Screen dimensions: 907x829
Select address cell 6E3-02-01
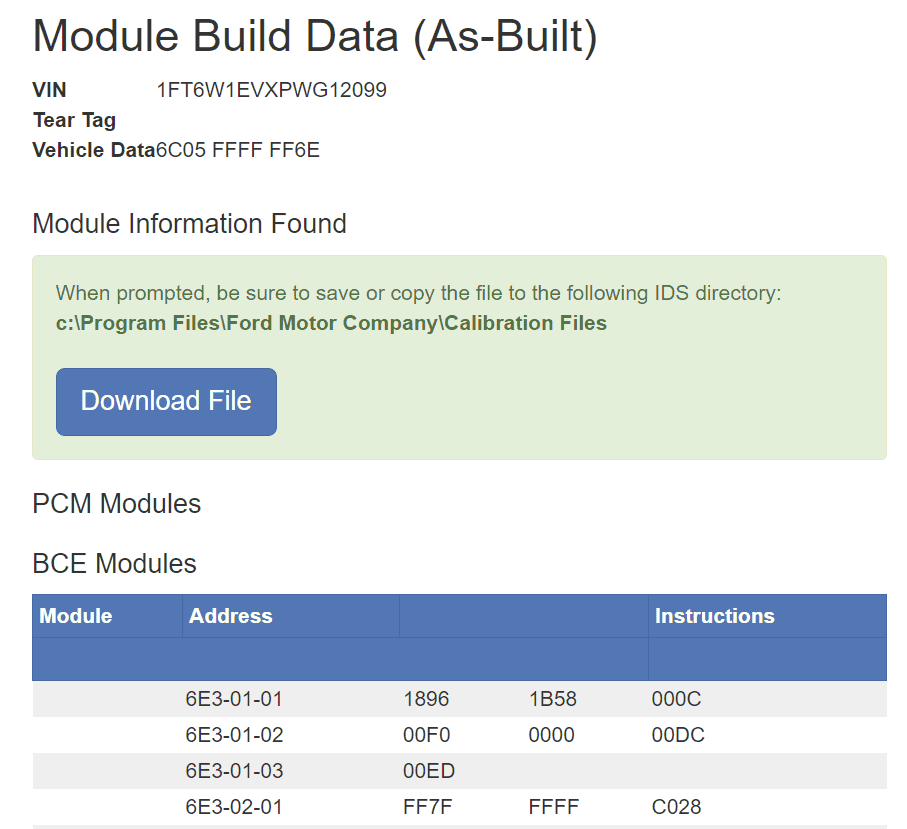(234, 807)
